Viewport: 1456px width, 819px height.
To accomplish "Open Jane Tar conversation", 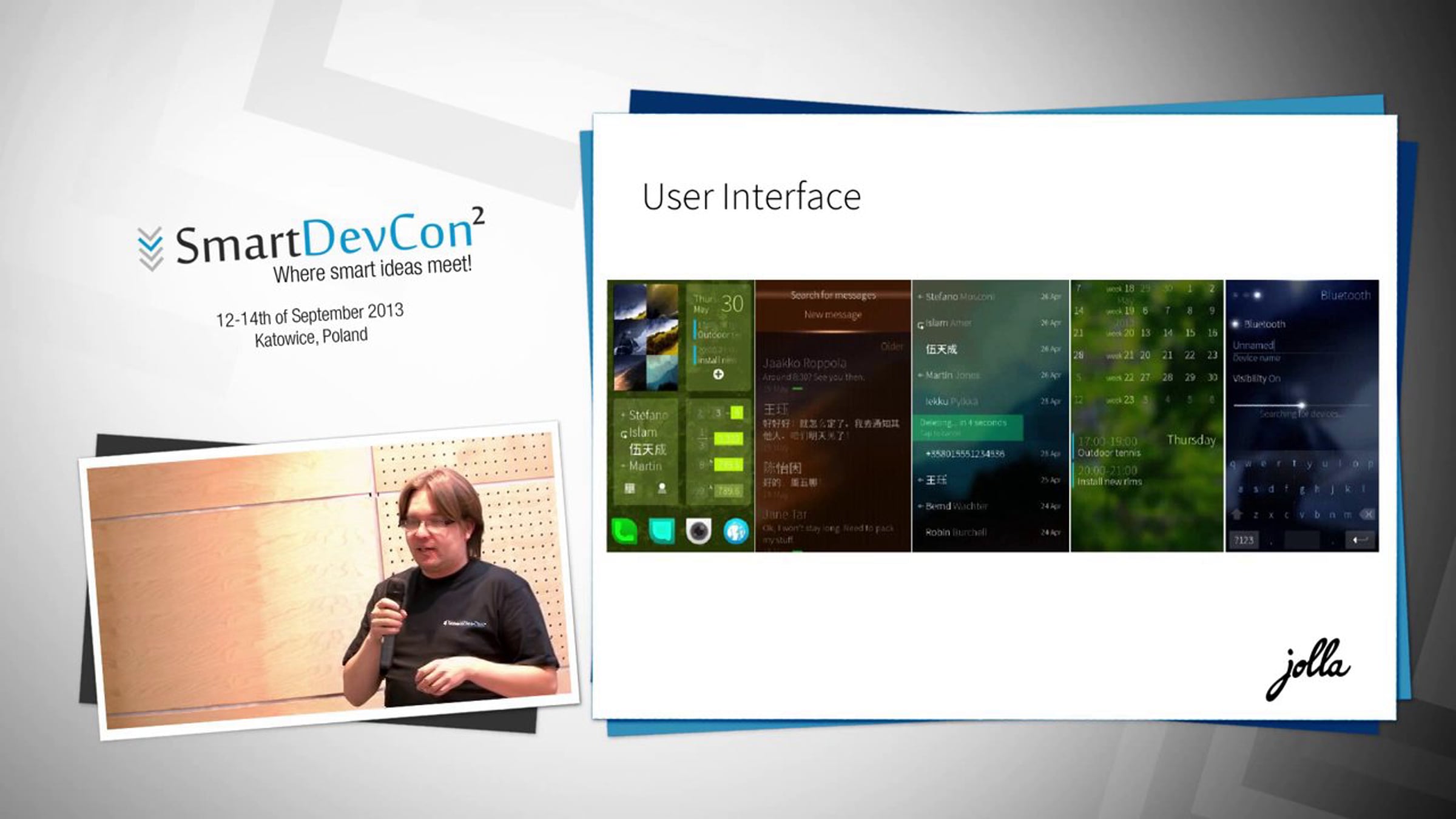I will (833, 529).
